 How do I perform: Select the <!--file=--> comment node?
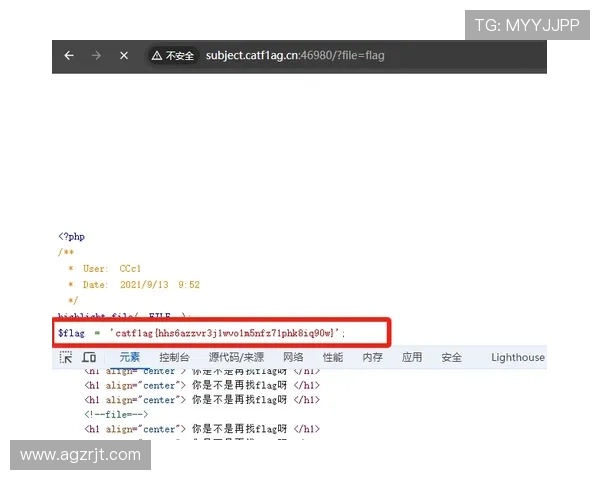(116, 415)
